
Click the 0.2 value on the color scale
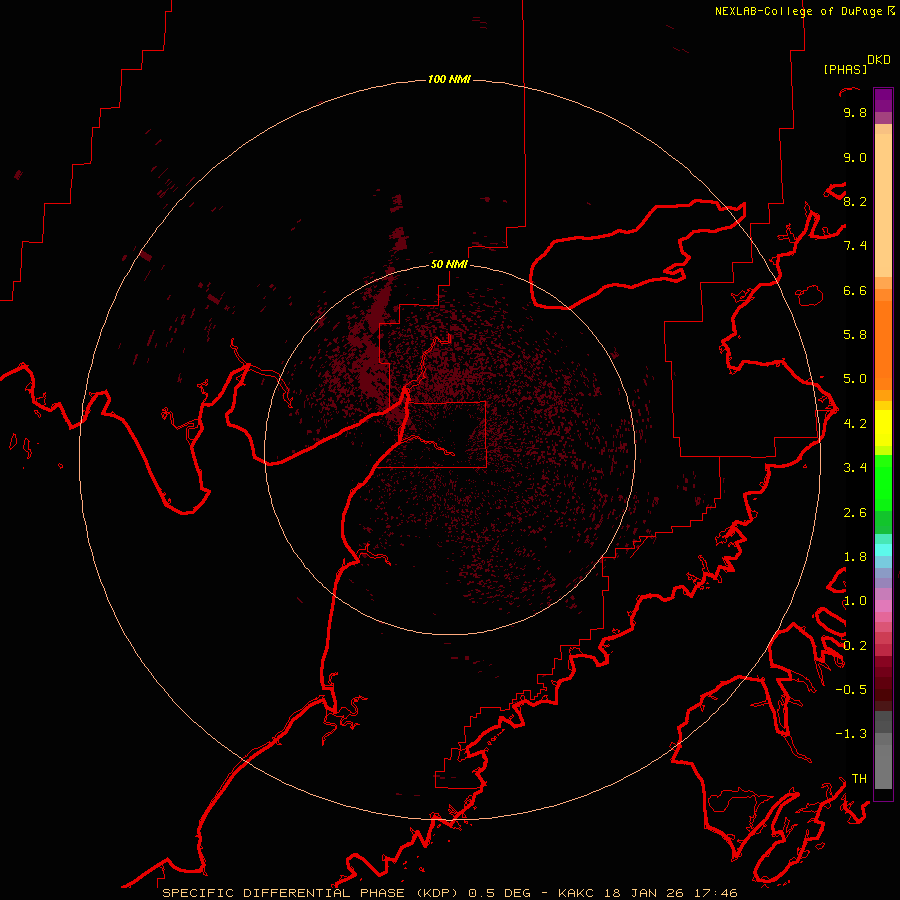[x=855, y=646]
